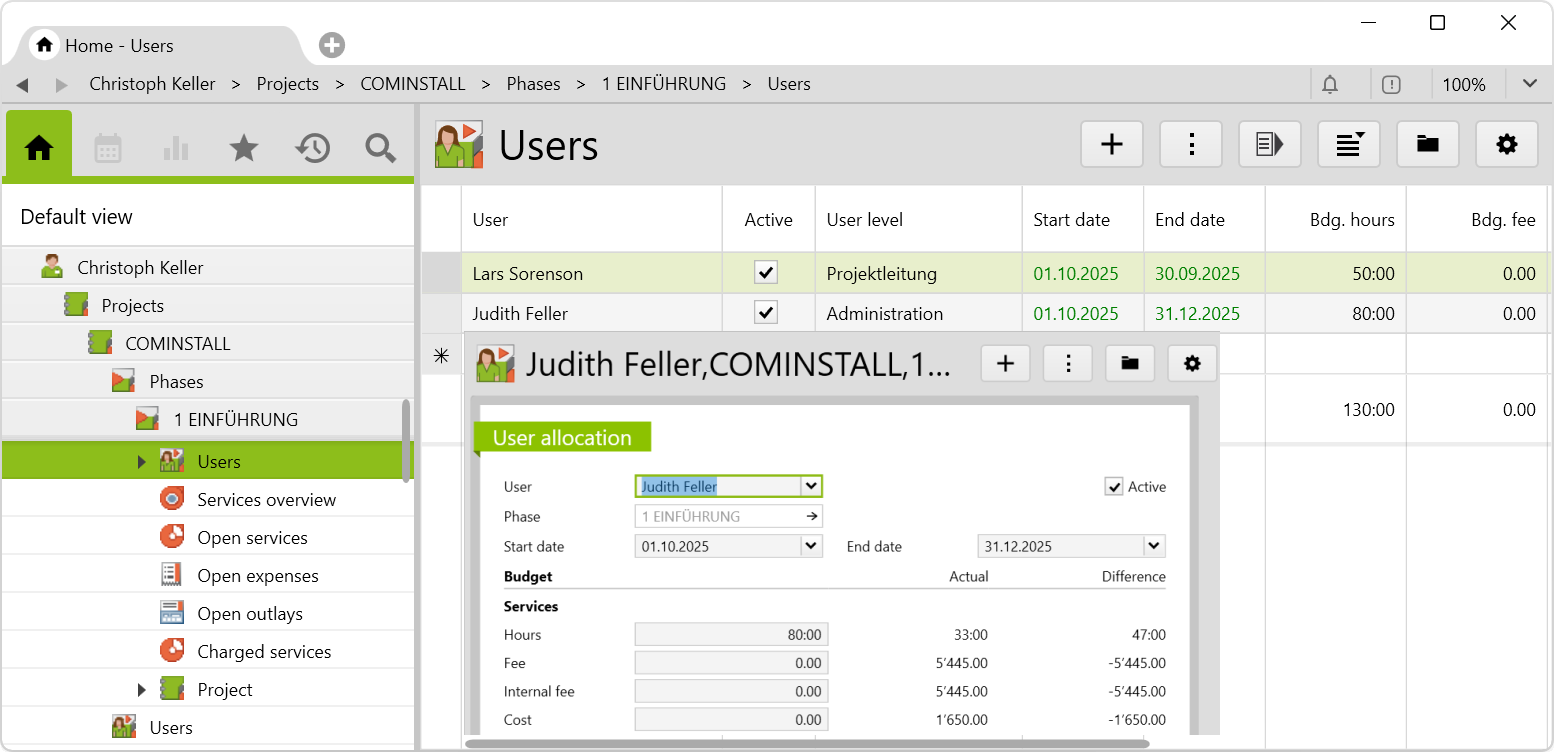Add a new user with the main plus button
Viewport: 1554px width, 752px height.
click(x=1112, y=145)
